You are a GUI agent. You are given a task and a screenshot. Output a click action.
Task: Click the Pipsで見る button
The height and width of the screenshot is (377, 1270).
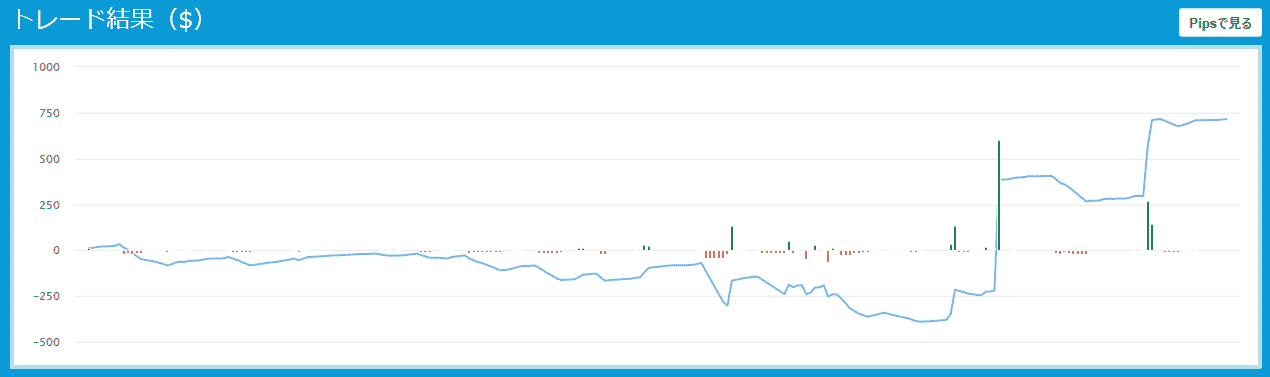[x=1218, y=22]
